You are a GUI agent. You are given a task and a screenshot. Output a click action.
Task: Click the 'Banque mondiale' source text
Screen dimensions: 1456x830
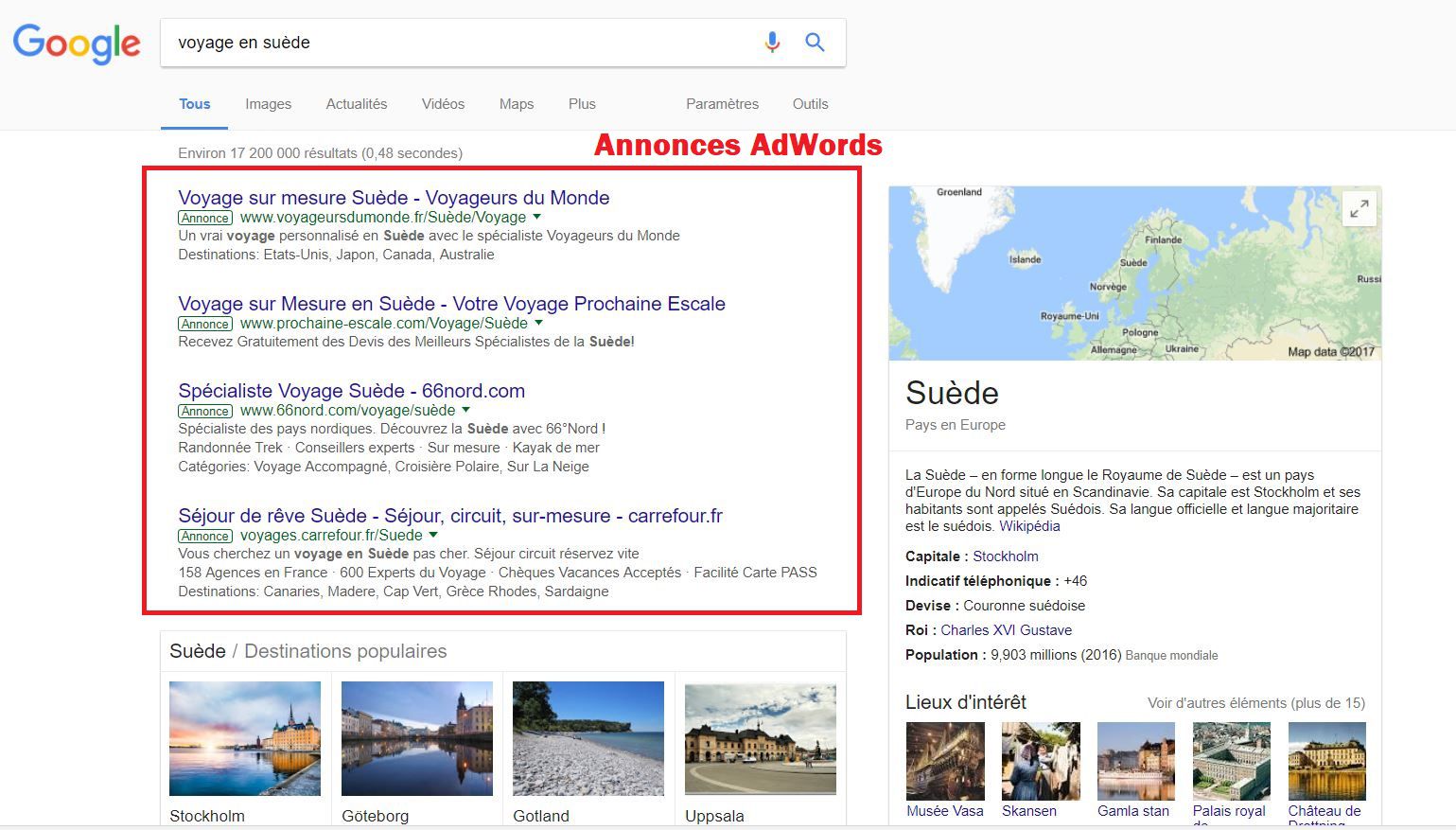pos(1172,656)
